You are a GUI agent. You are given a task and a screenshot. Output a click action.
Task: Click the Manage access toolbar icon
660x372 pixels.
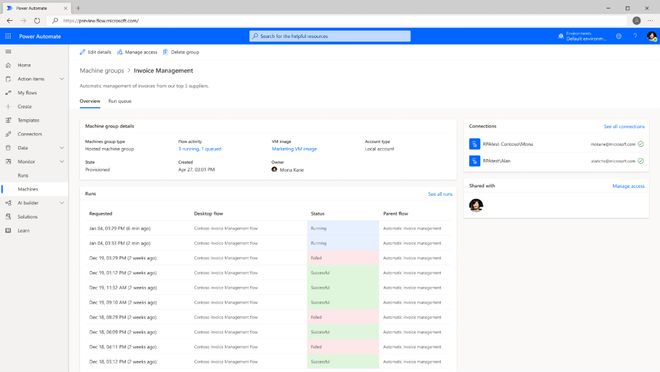coord(120,52)
